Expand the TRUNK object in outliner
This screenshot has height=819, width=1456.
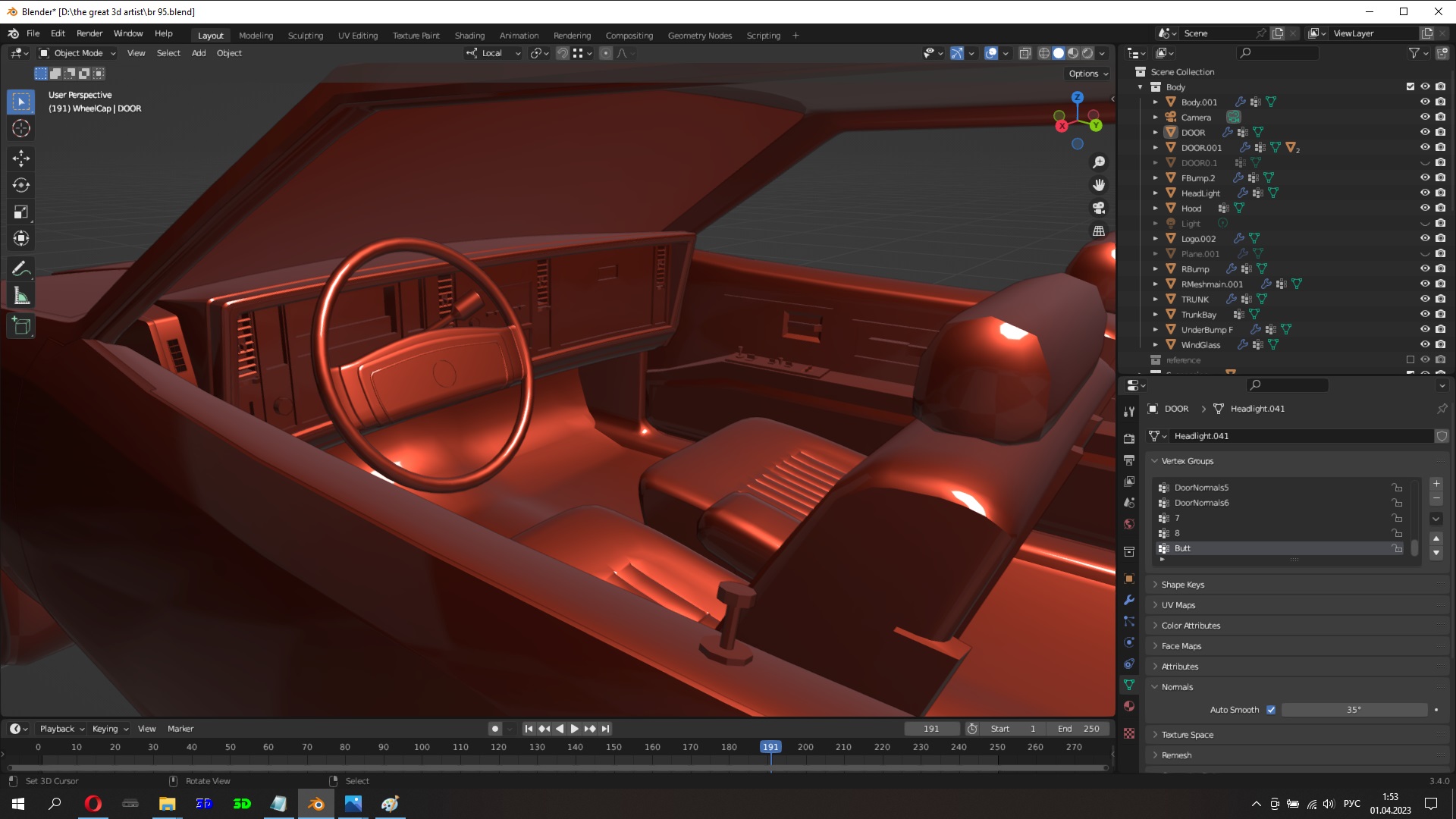pos(1156,300)
